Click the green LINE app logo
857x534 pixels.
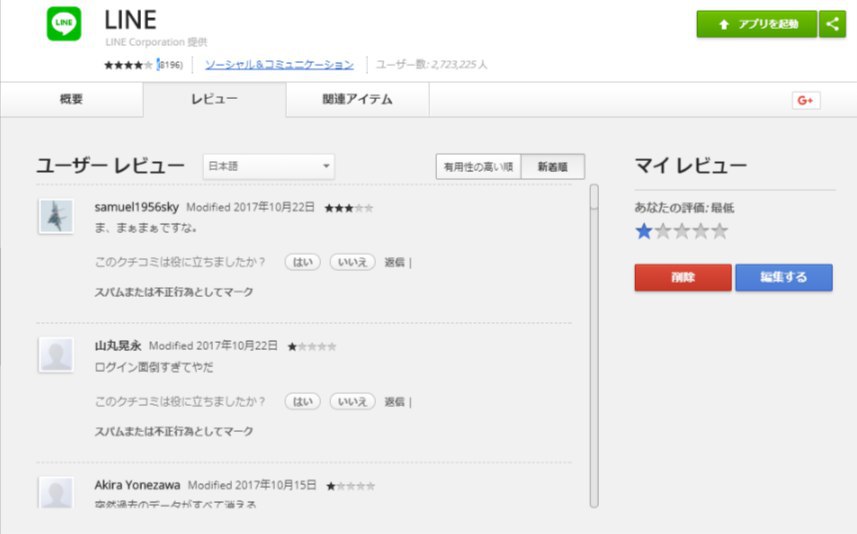[63, 25]
